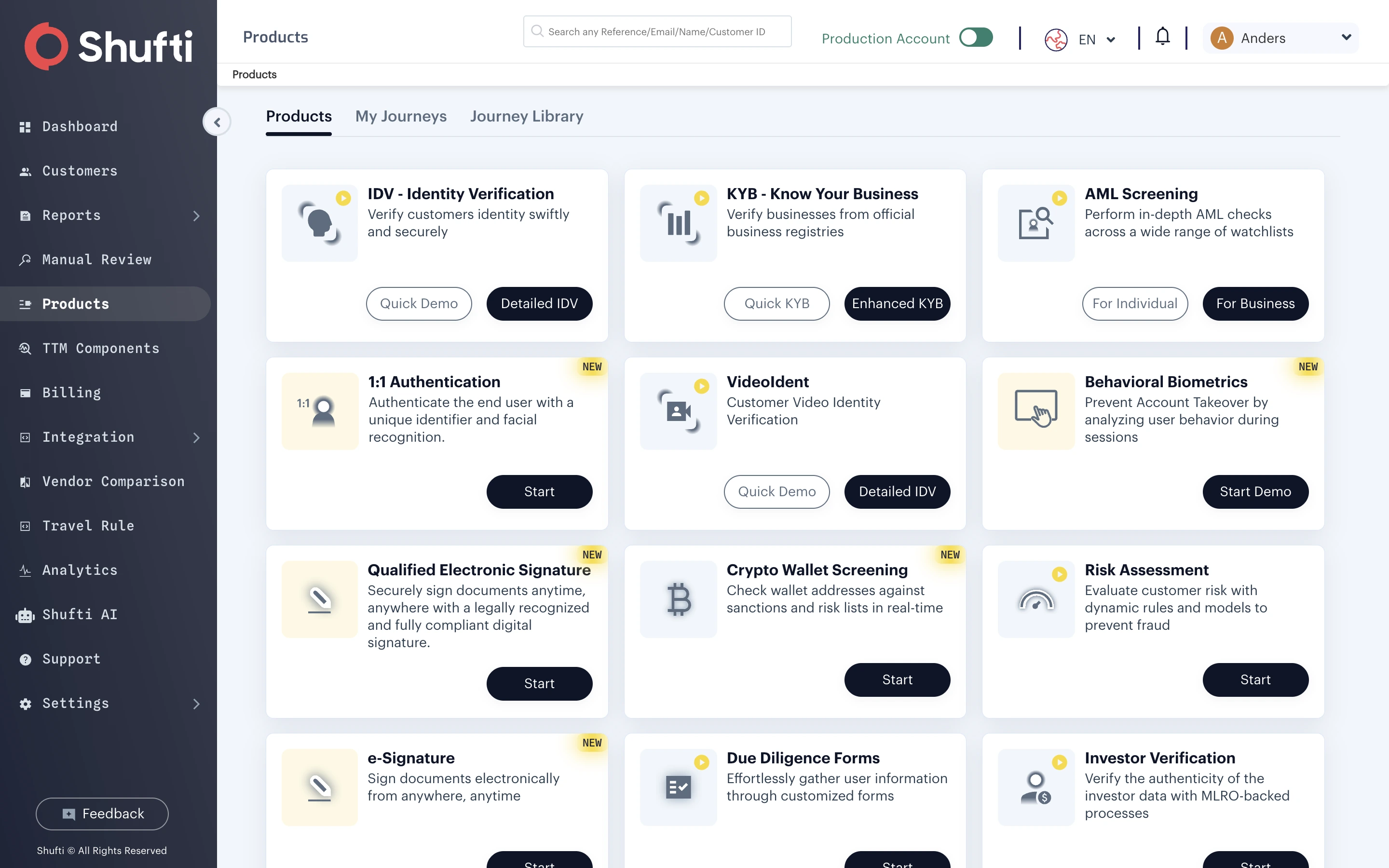Start the 1:1 Authentication product

coord(540,492)
